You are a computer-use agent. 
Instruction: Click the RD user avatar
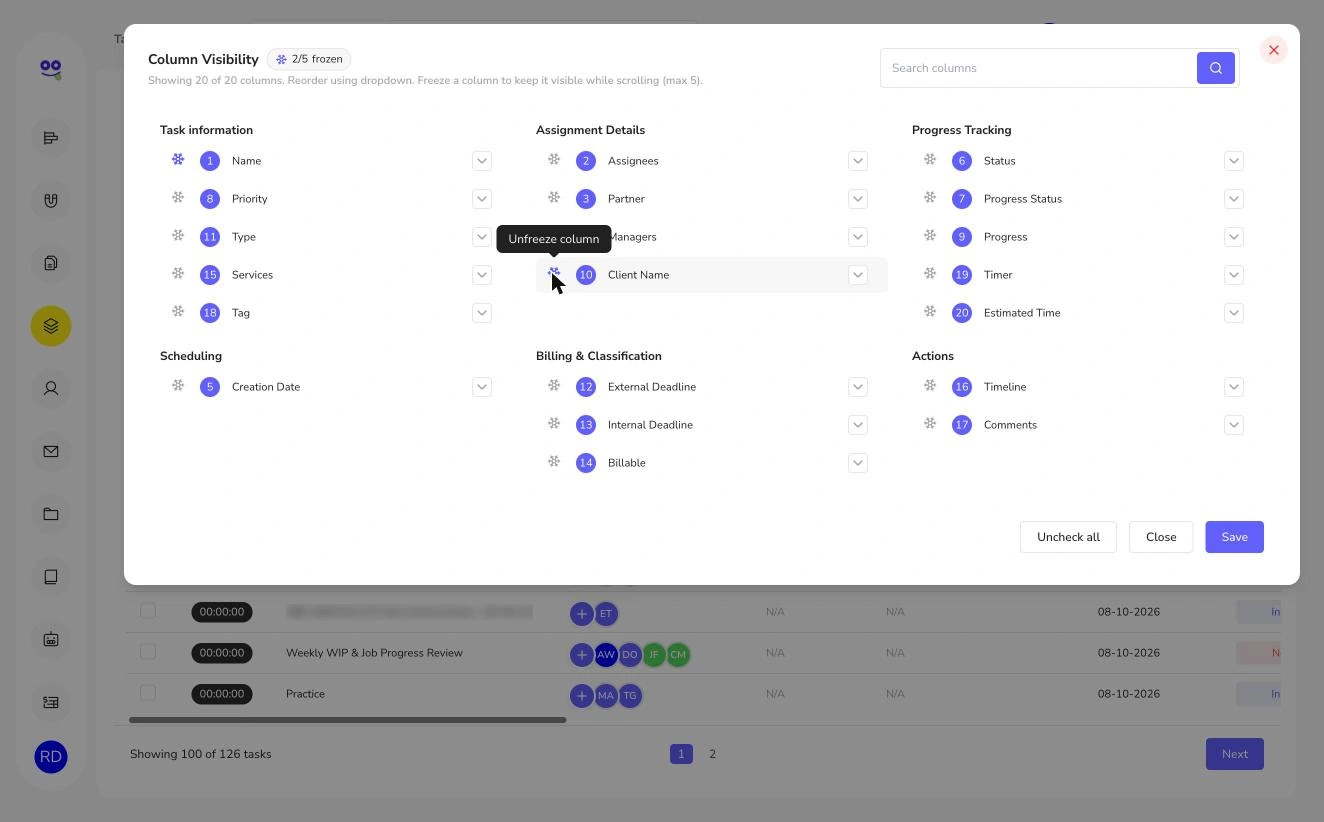(x=51, y=757)
